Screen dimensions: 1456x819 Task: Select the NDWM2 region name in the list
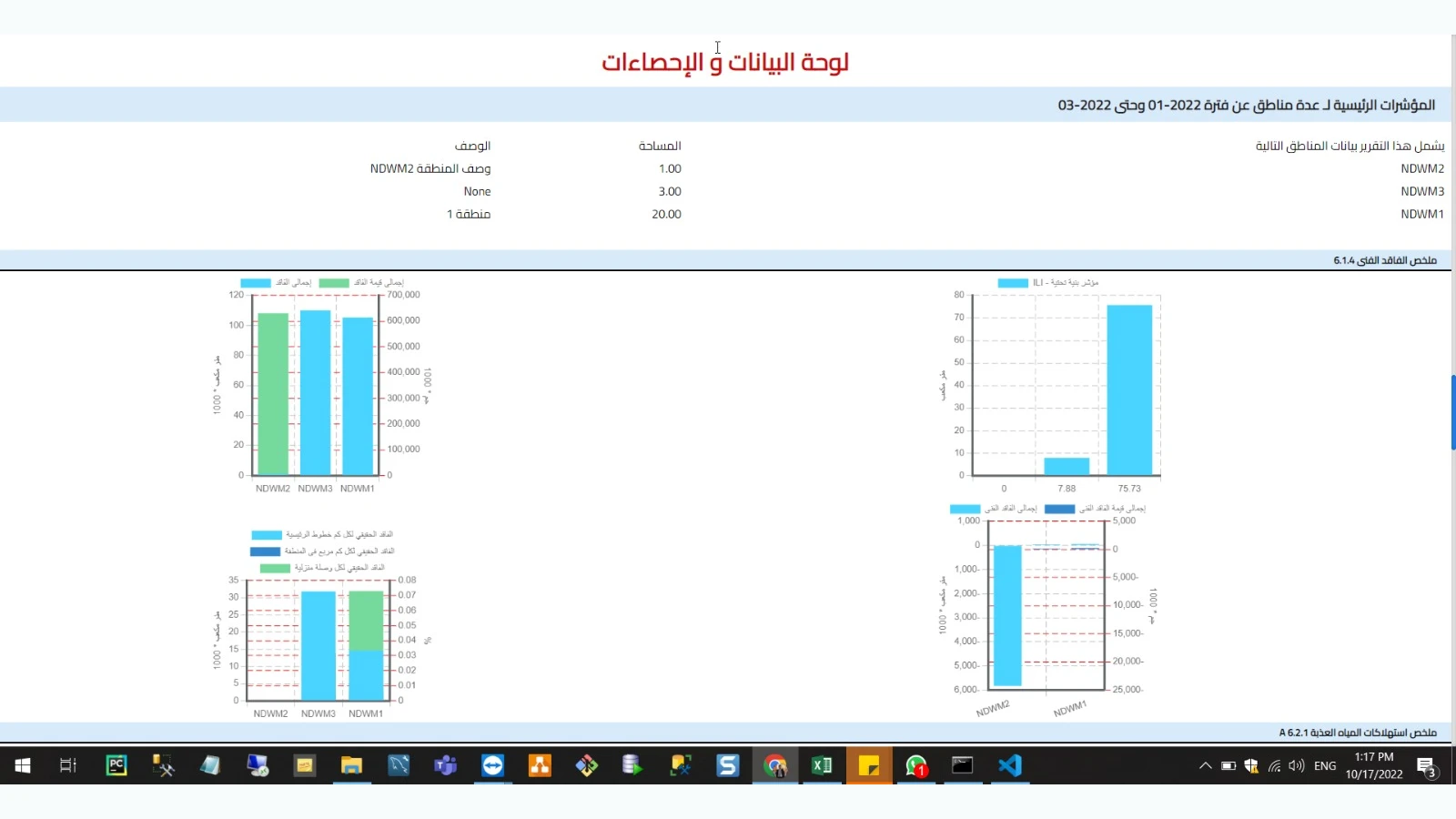tap(1422, 169)
